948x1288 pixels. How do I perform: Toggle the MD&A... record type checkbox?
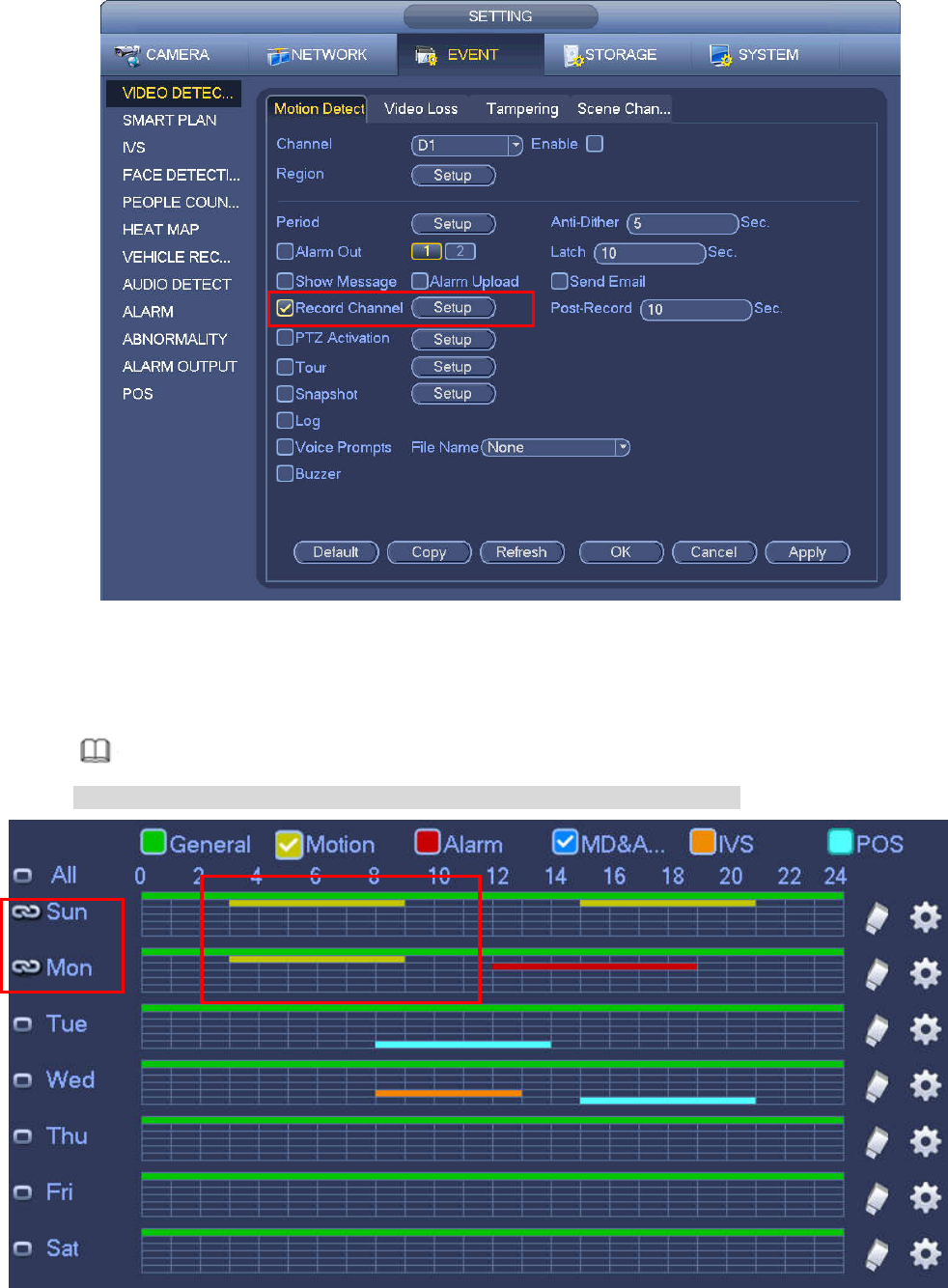[x=565, y=842]
